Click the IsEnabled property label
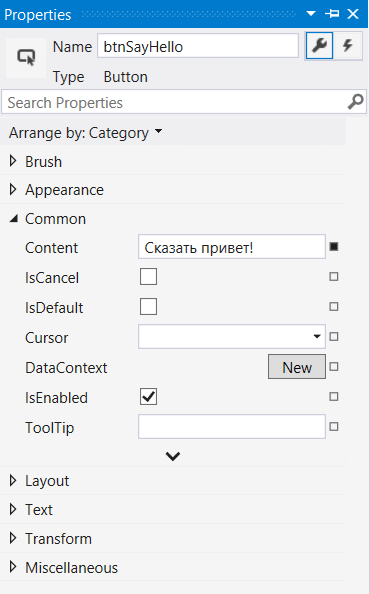This screenshot has width=370, height=594. tap(56, 397)
